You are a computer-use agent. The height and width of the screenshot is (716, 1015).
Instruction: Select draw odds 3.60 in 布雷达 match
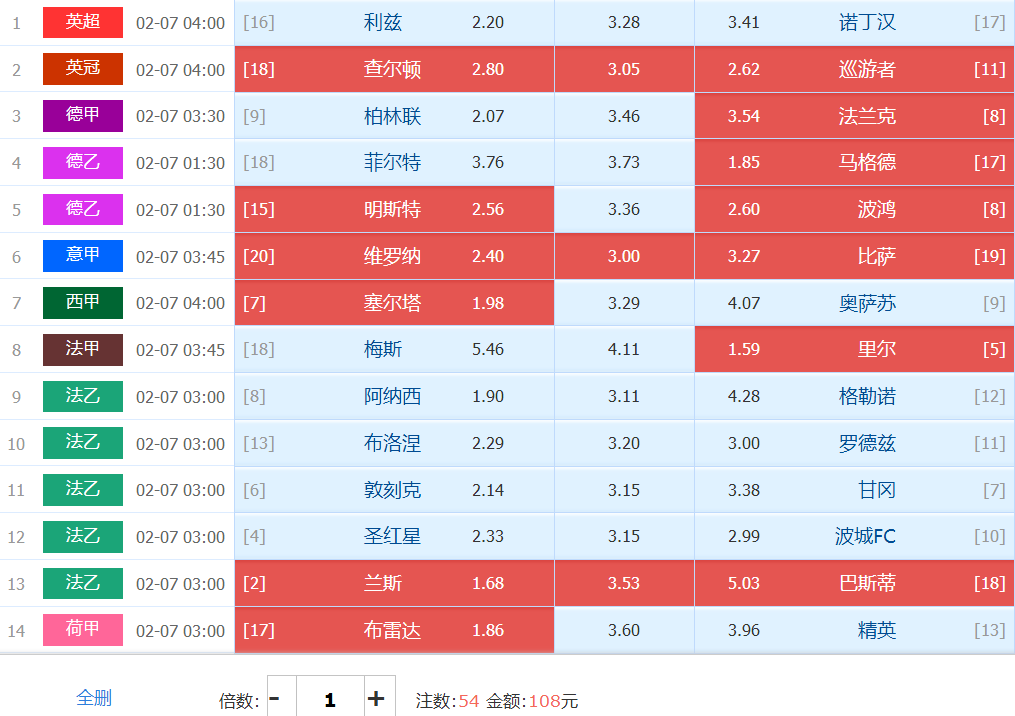coord(624,630)
